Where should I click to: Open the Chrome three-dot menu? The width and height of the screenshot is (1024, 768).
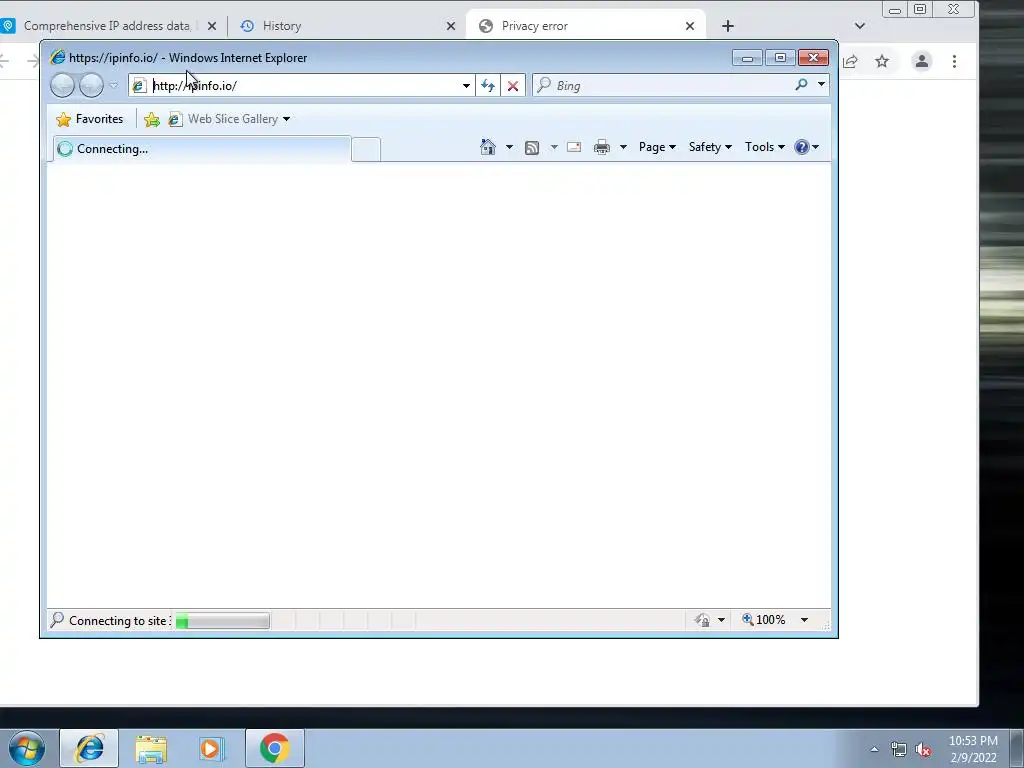pyautogui.click(x=954, y=61)
